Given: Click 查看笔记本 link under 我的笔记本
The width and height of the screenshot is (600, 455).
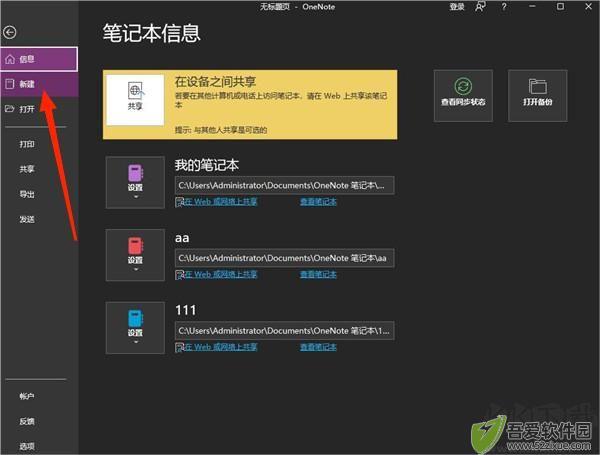Looking at the screenshot, I should (318, 202).
